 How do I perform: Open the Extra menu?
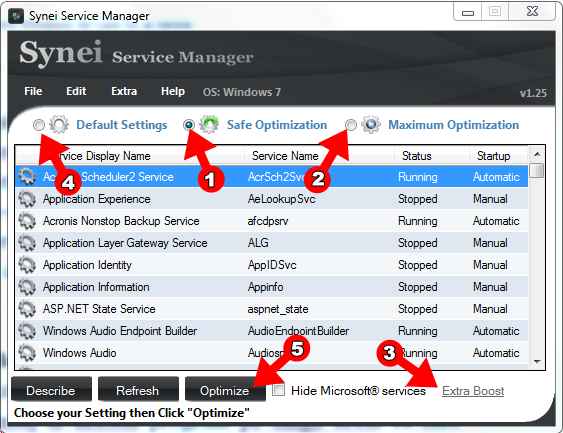pyautogui.click(x=124, y=91)
